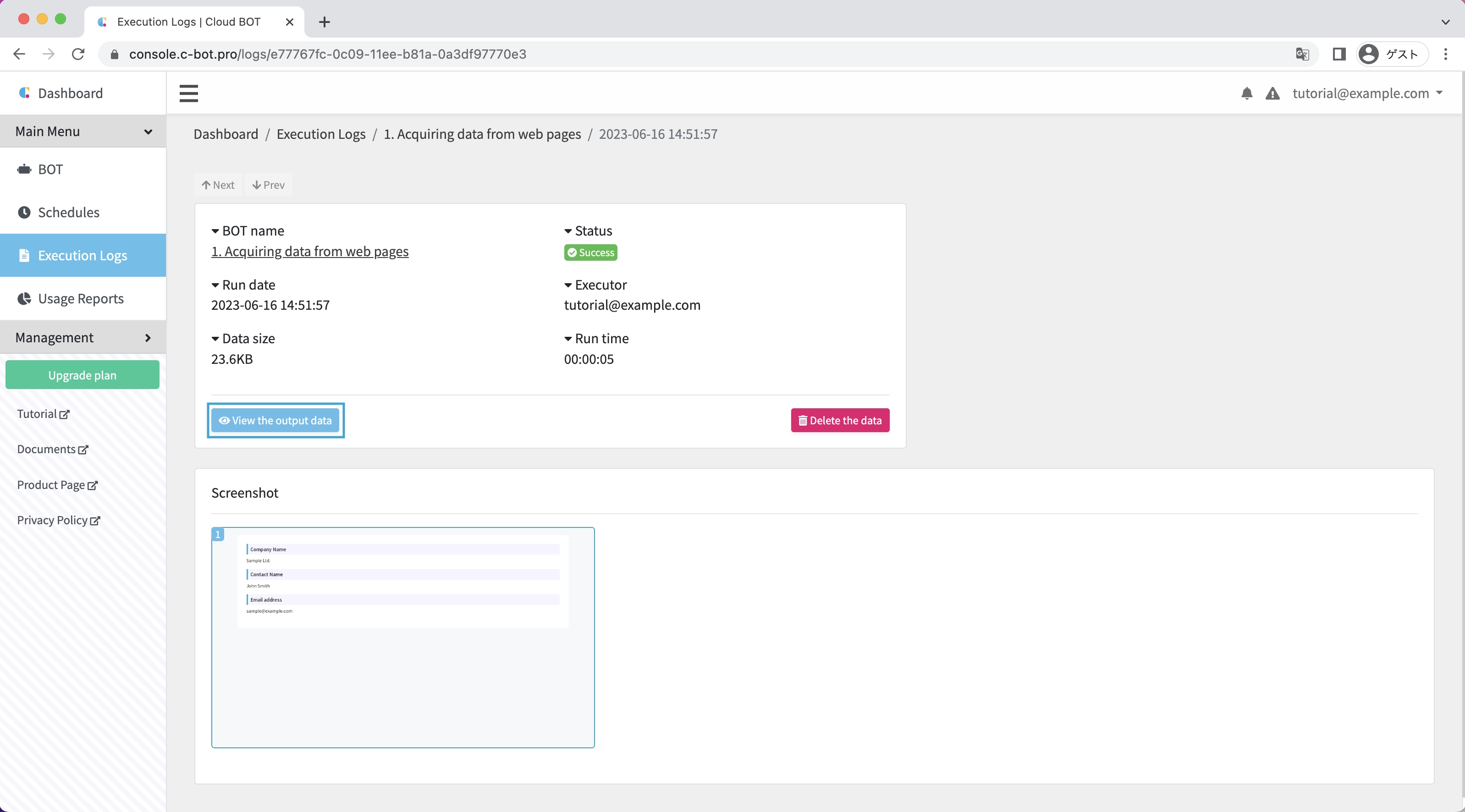The image size is (1465, 812).
Task: Open the browser side panel icon
Action: tap(1339, 54)
